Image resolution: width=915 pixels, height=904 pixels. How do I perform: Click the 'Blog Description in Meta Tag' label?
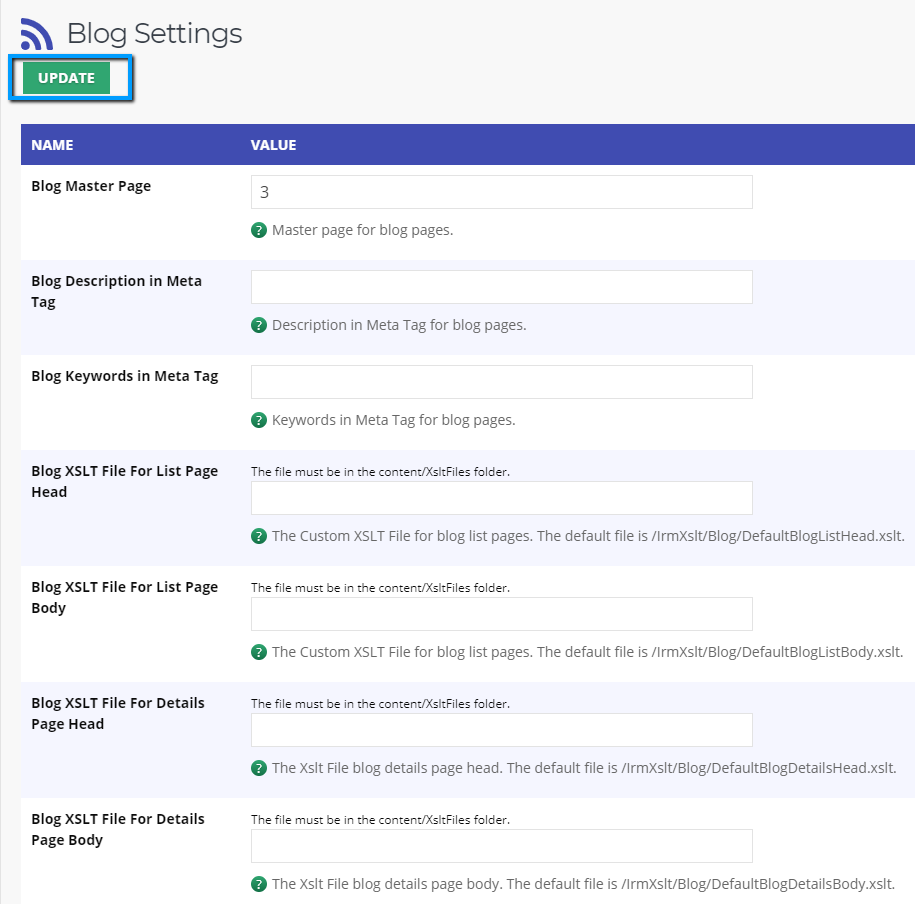coord(116,291)
